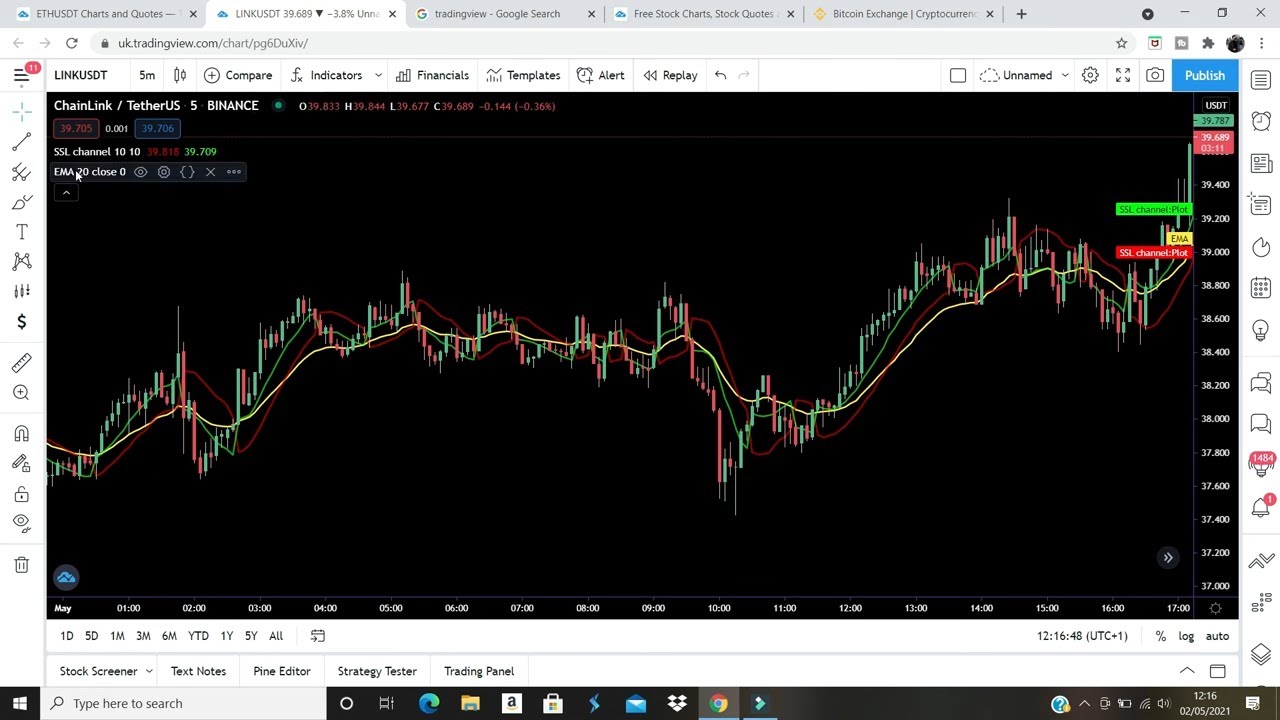Image resolution: width=1280 pixels, height=720 pixels.
Task: Click the Compare symbol button
Action: pos(238,75)
